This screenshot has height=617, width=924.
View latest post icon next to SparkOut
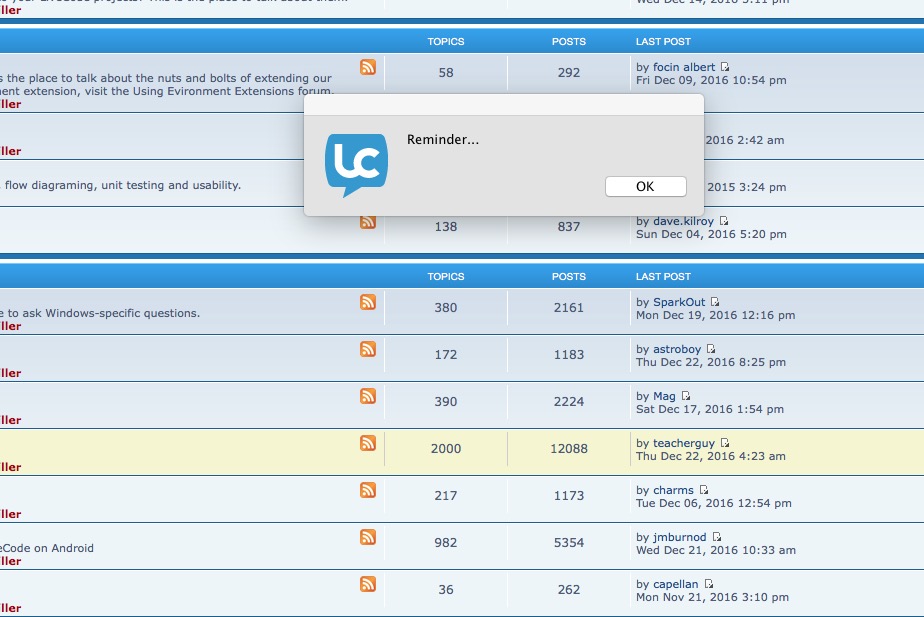point(715,302)
